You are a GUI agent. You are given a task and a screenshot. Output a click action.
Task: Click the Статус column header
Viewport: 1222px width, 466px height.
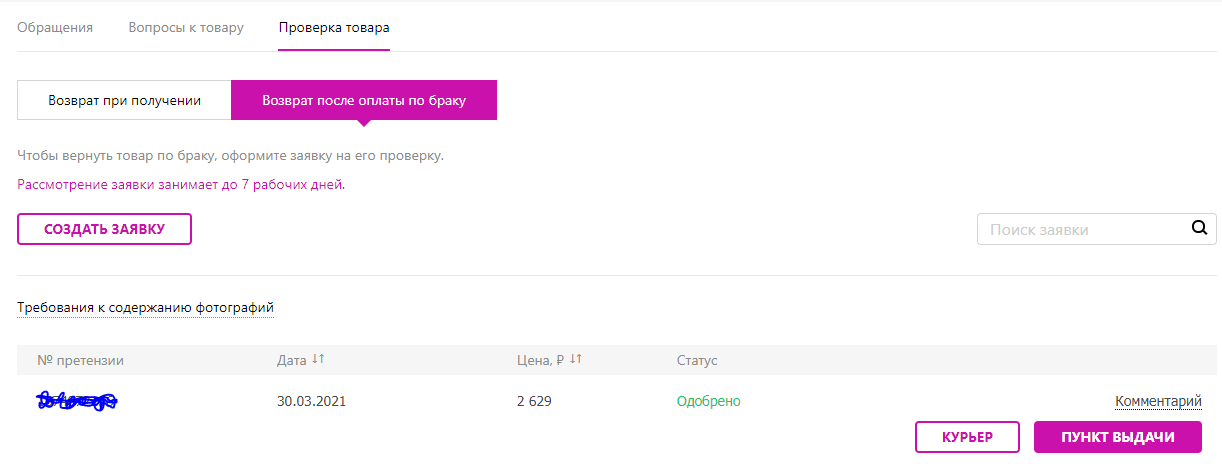[x=697, y=360]
